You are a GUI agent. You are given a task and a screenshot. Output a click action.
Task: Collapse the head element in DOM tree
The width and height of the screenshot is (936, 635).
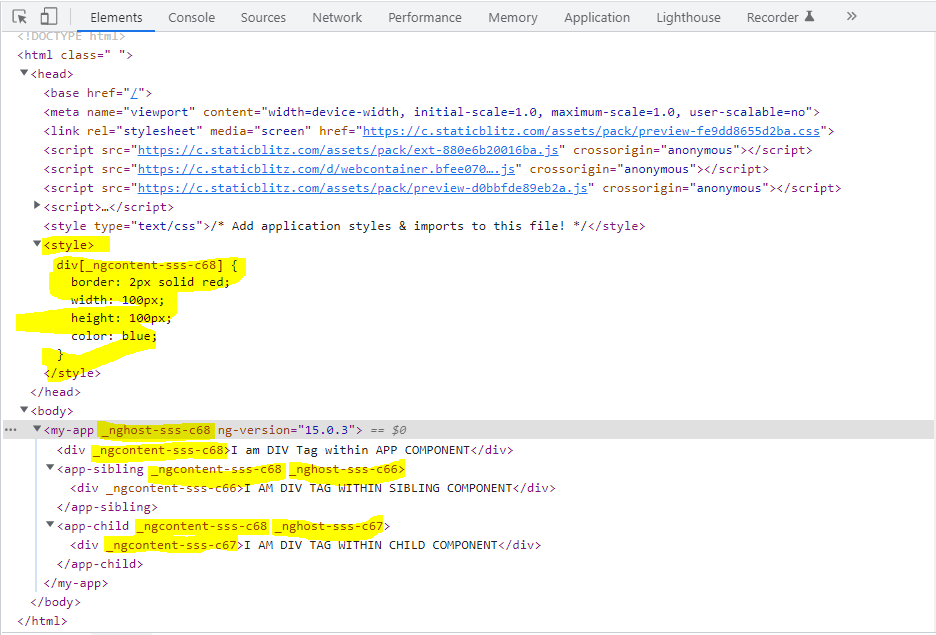[x=23, y=73]
